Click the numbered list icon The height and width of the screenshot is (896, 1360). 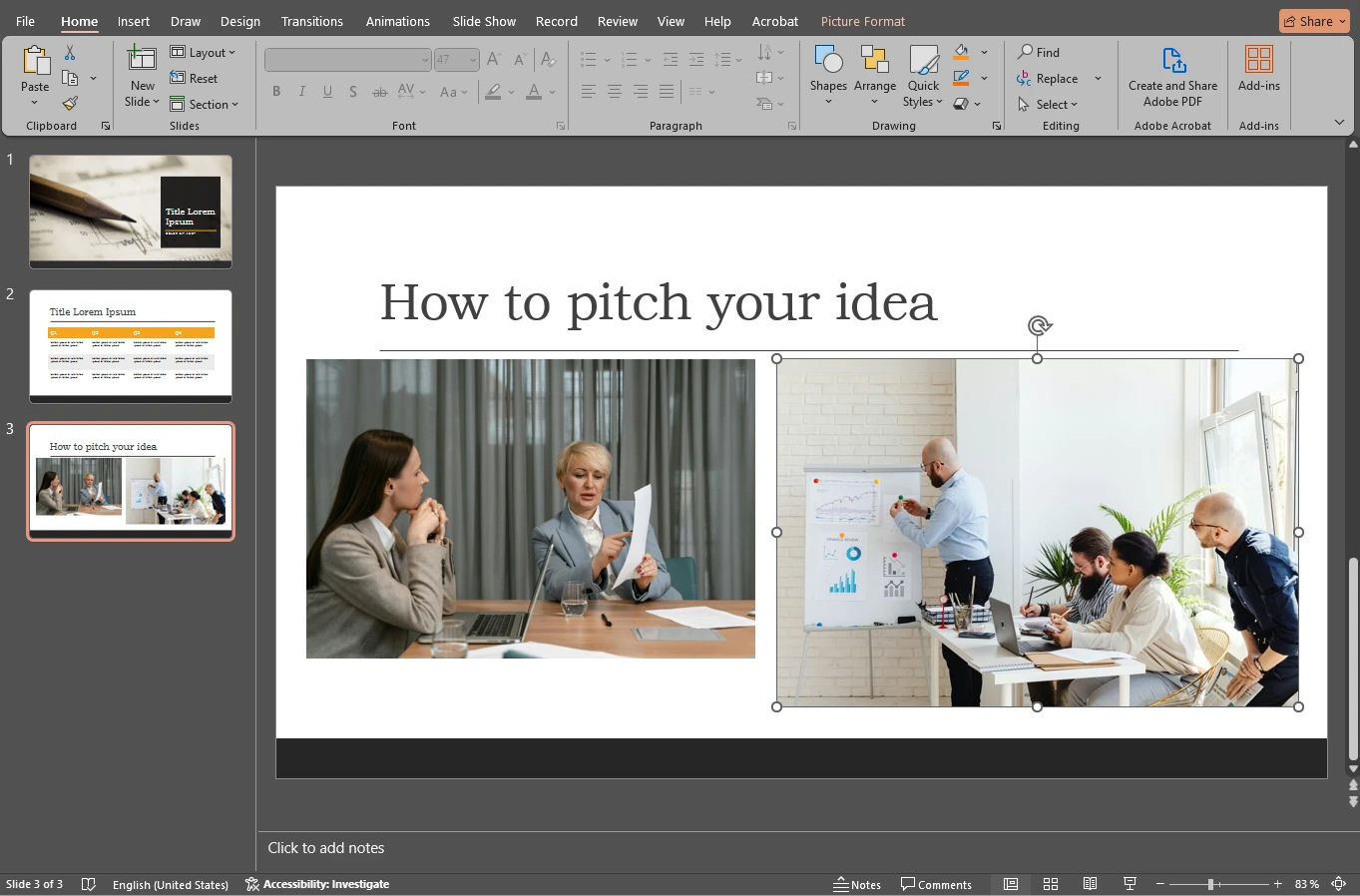(630, 60)
